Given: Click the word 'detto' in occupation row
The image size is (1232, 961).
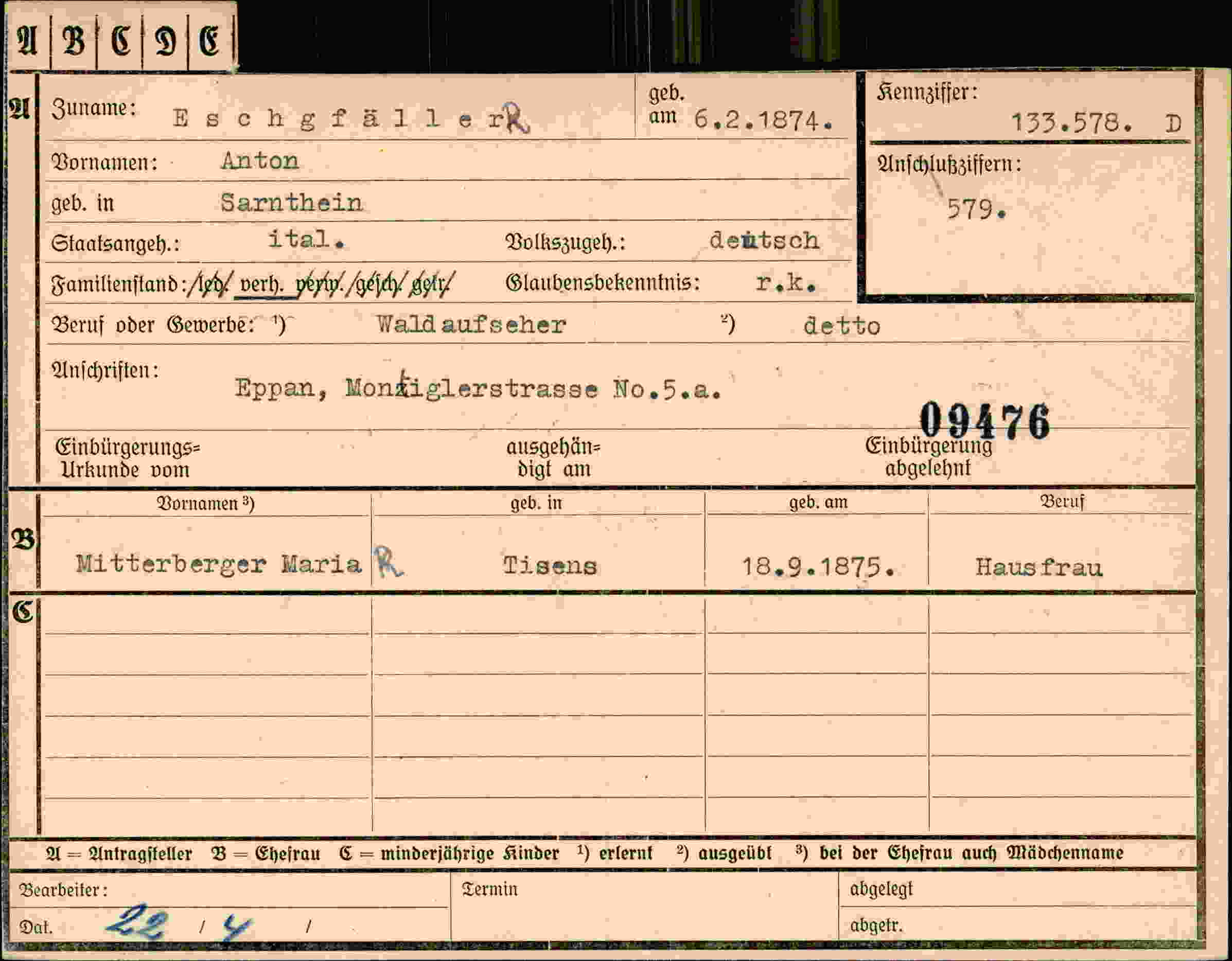Looking at the screenshot, I should pyautogui.click(x=841, y=326).
